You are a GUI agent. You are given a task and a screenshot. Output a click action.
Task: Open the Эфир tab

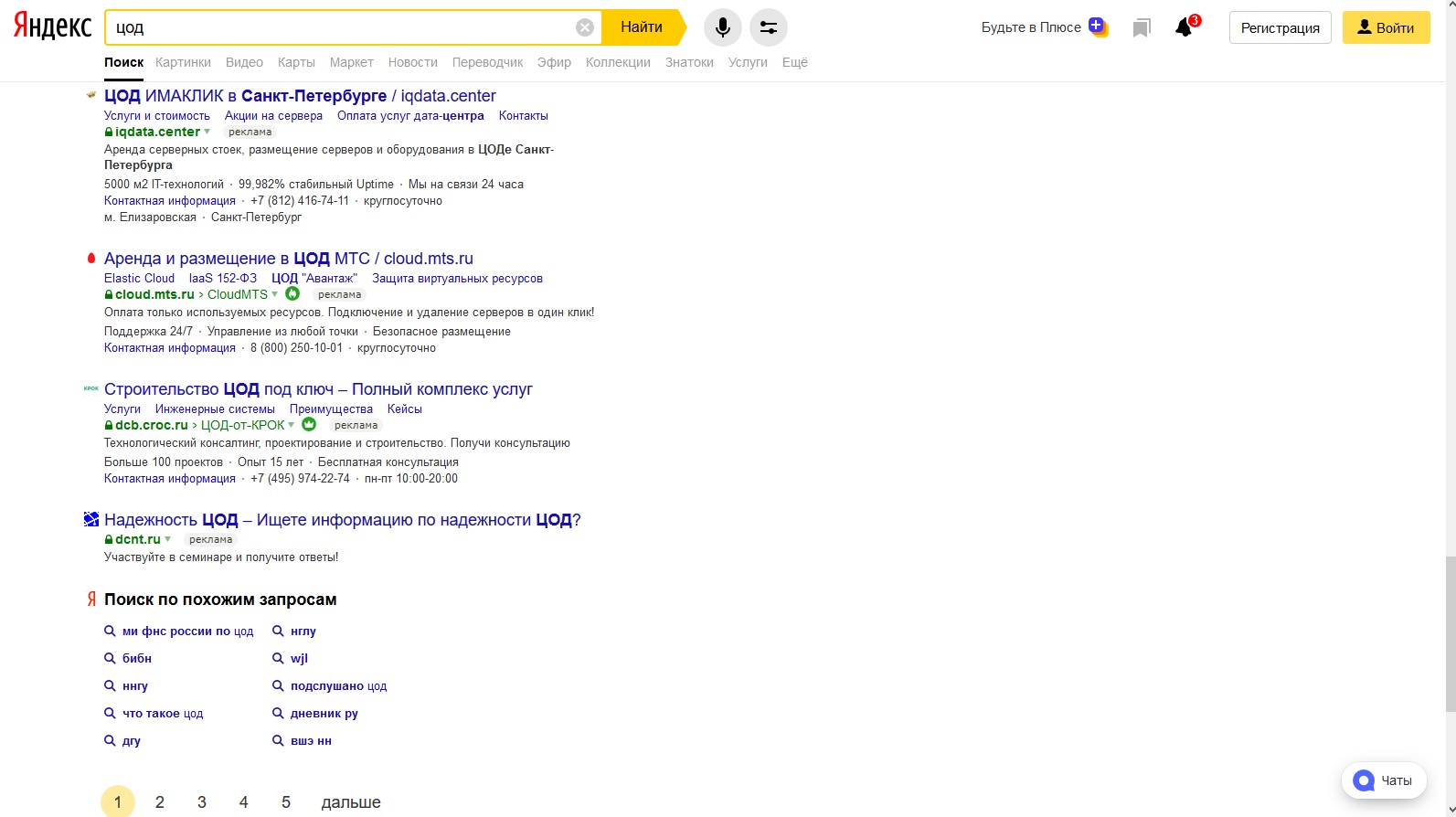tap(555, 62)
